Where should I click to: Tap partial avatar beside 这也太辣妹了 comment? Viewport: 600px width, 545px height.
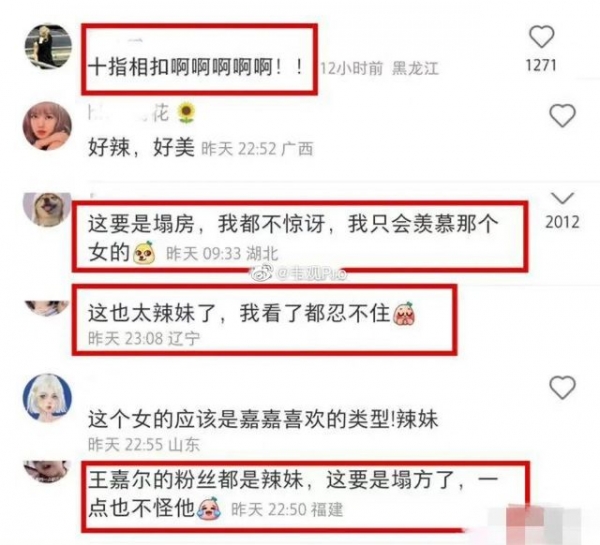tap(47, 308)
